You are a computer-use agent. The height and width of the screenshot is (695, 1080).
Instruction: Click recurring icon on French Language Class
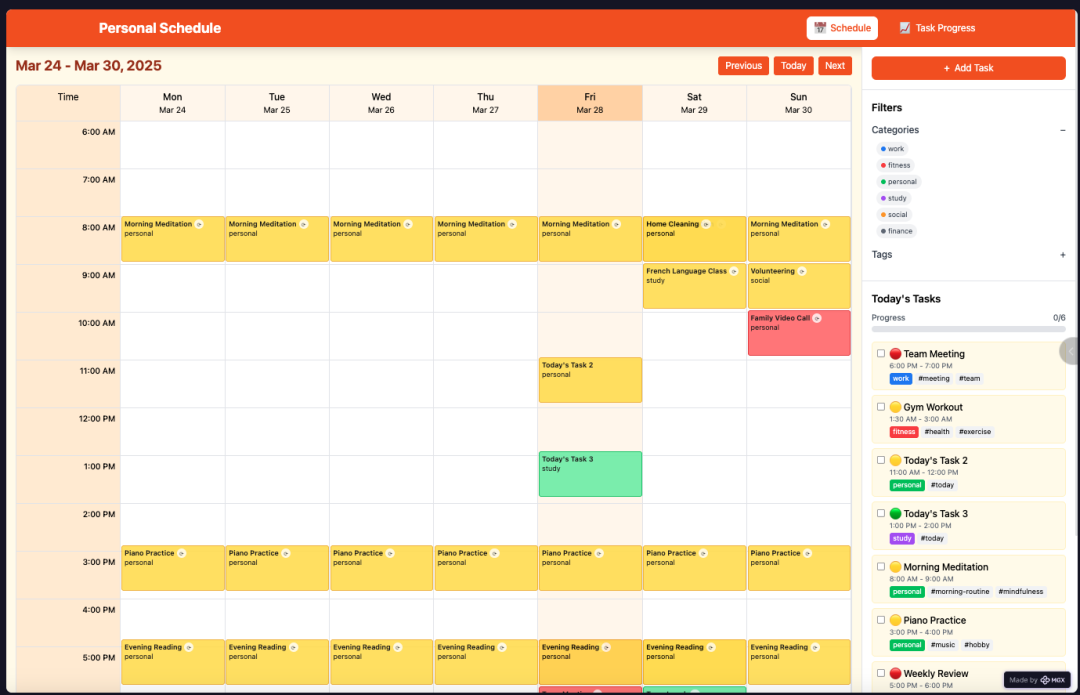734,271
